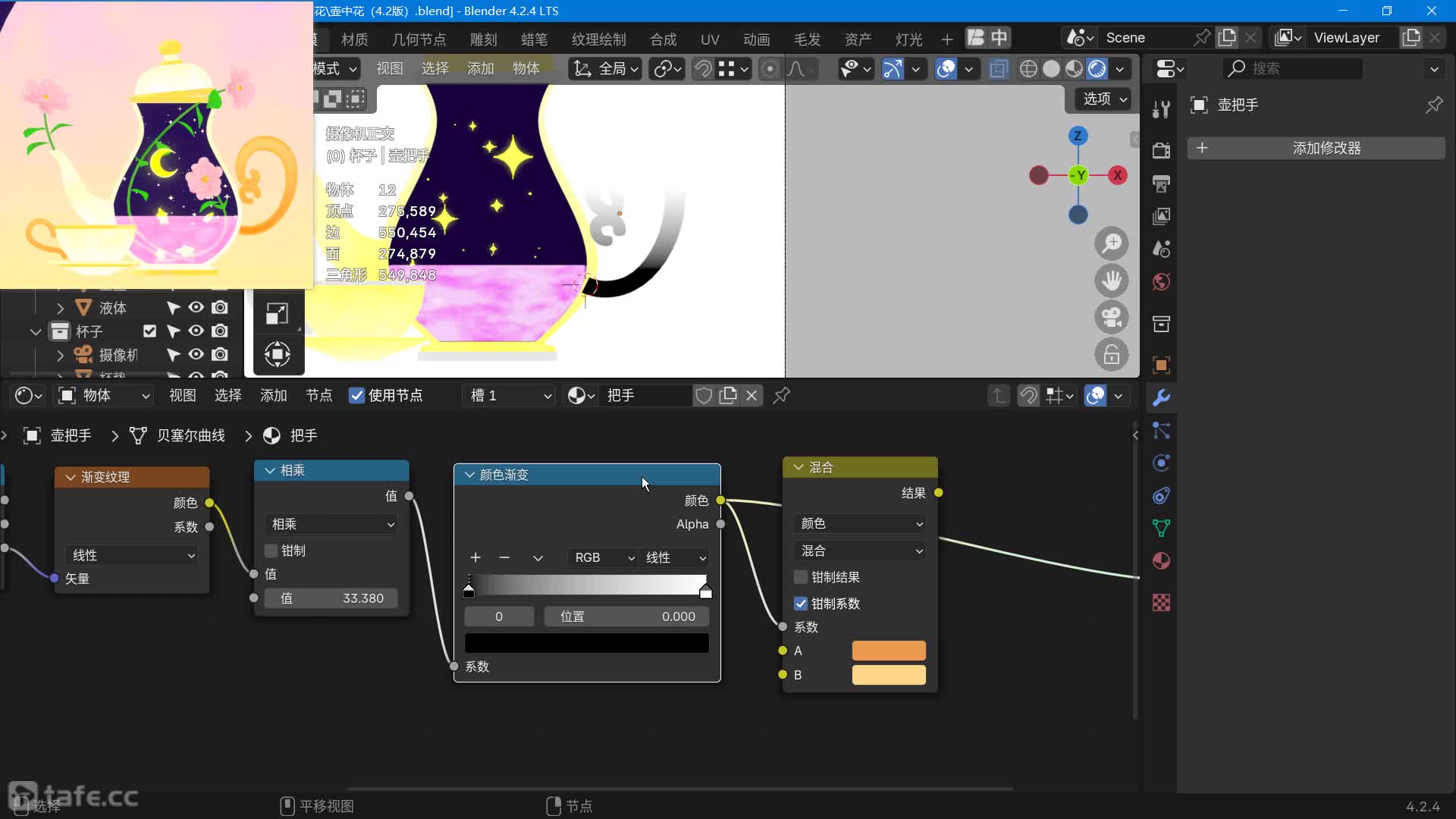Open the 几何节点 workspace tab
This screenshot has width=1456, height=819.
(x=419, y=39)
